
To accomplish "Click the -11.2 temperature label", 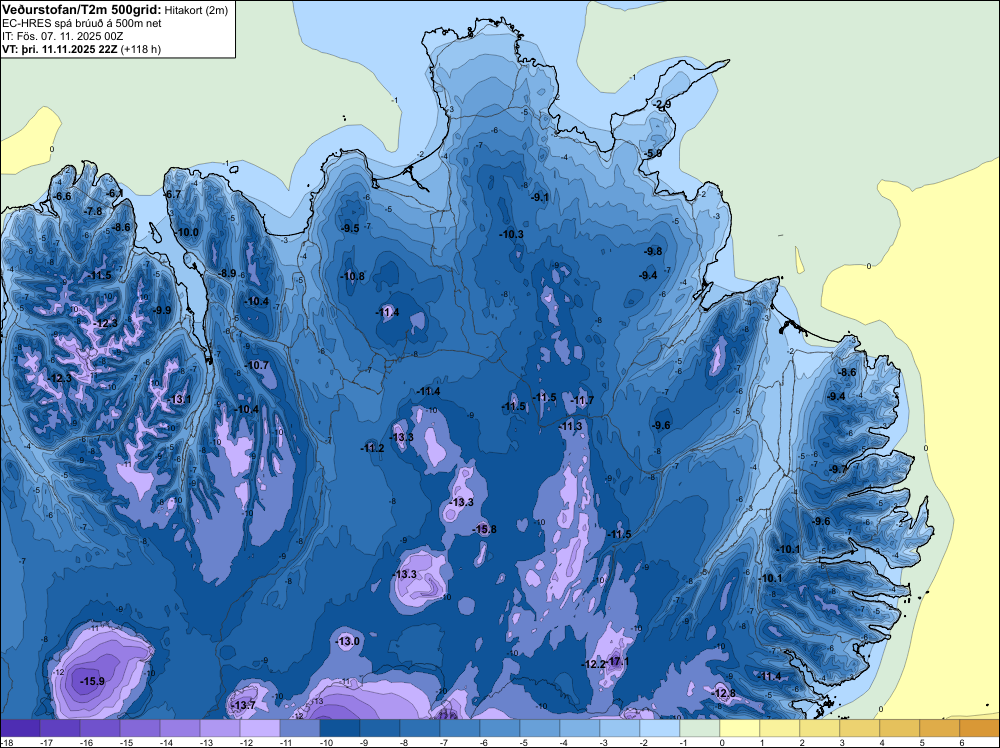I will pyautogui.click(x=372, y=448).
